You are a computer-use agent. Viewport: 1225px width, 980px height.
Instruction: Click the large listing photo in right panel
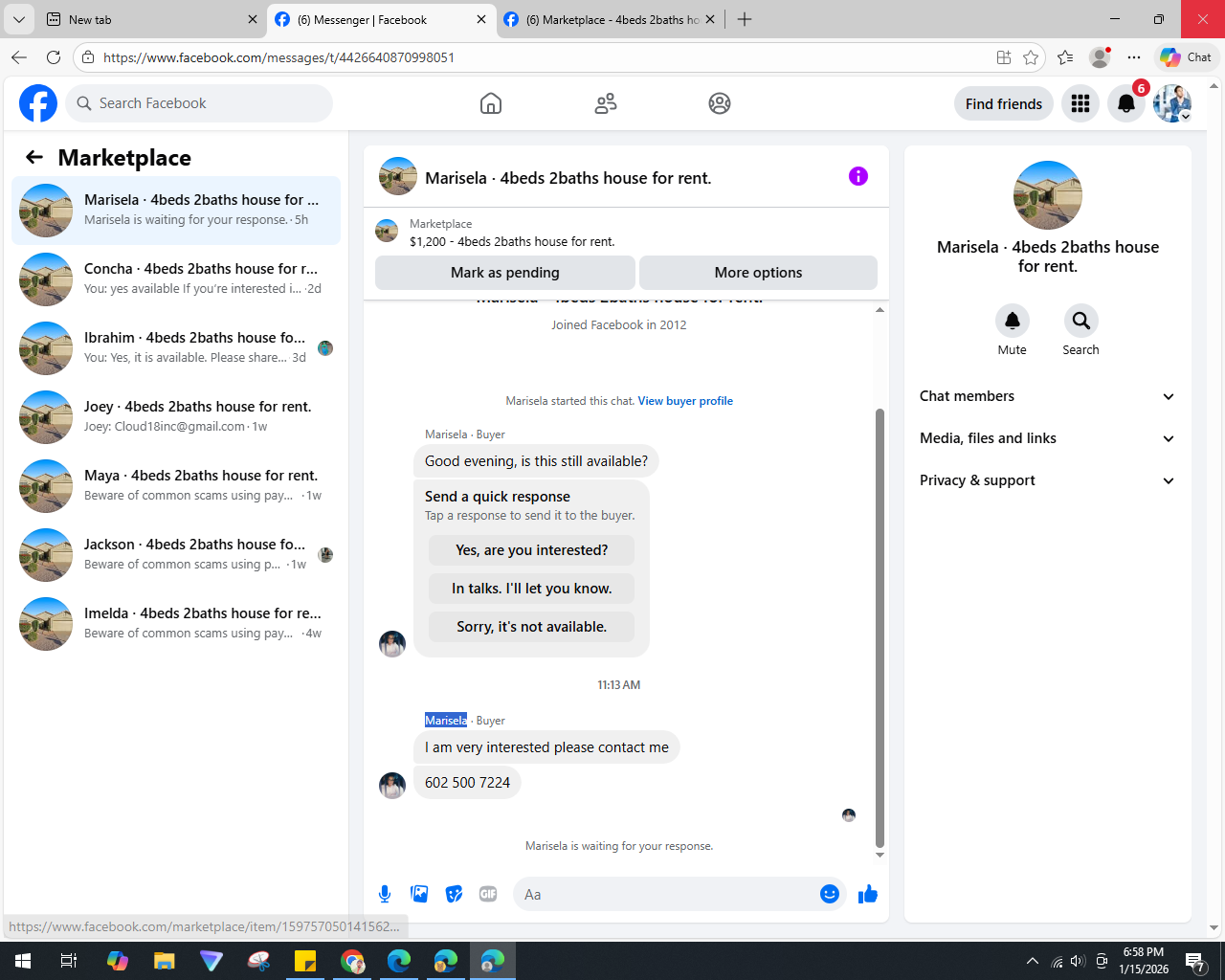[1048, 195]
